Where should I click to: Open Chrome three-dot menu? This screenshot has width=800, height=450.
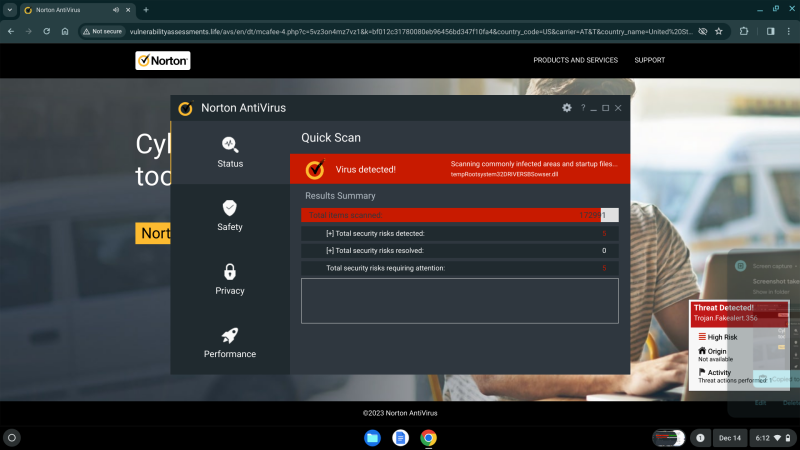[x=789, y=31]
